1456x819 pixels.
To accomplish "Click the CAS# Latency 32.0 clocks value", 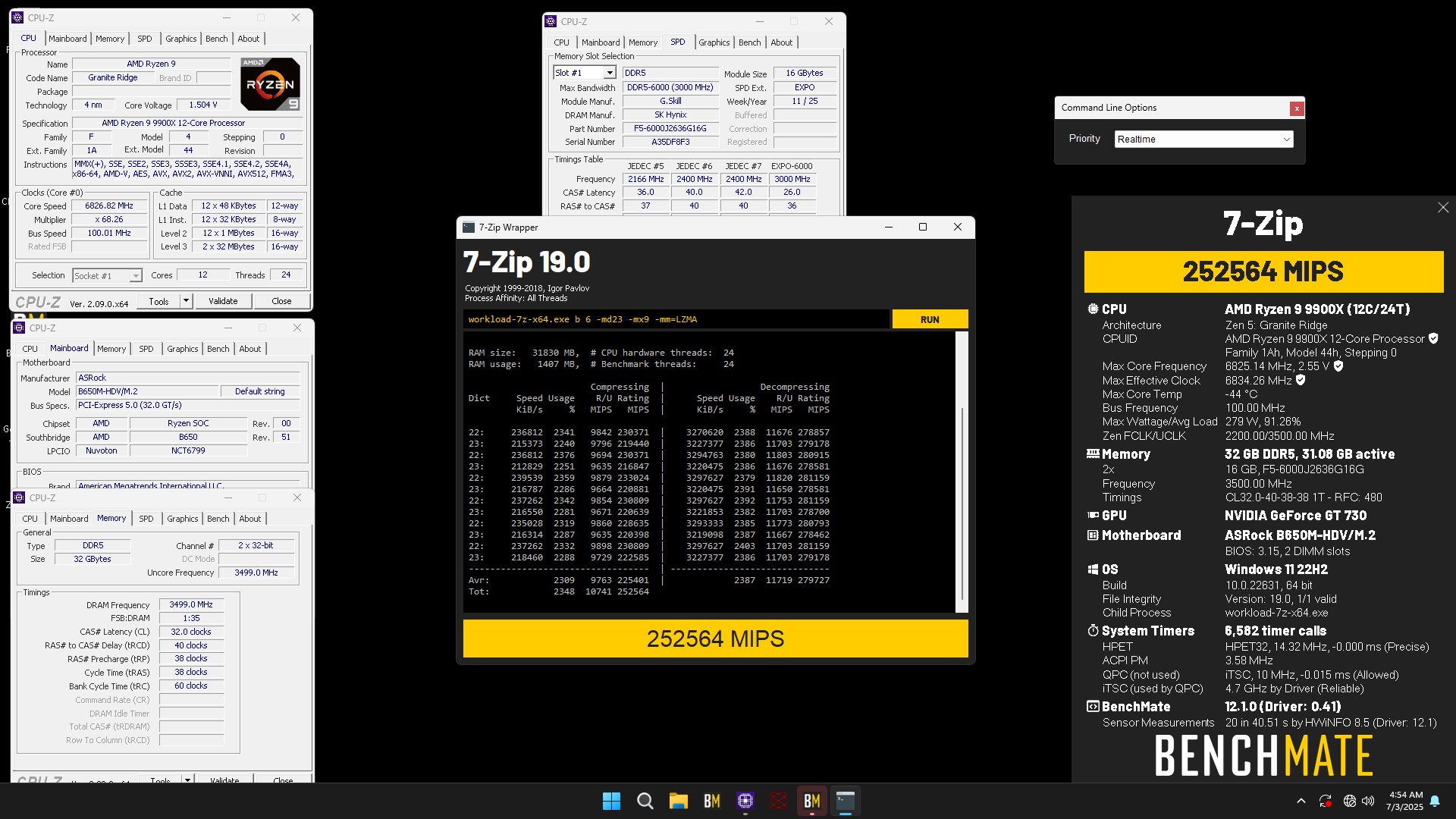I will click(x=191, y=632).
